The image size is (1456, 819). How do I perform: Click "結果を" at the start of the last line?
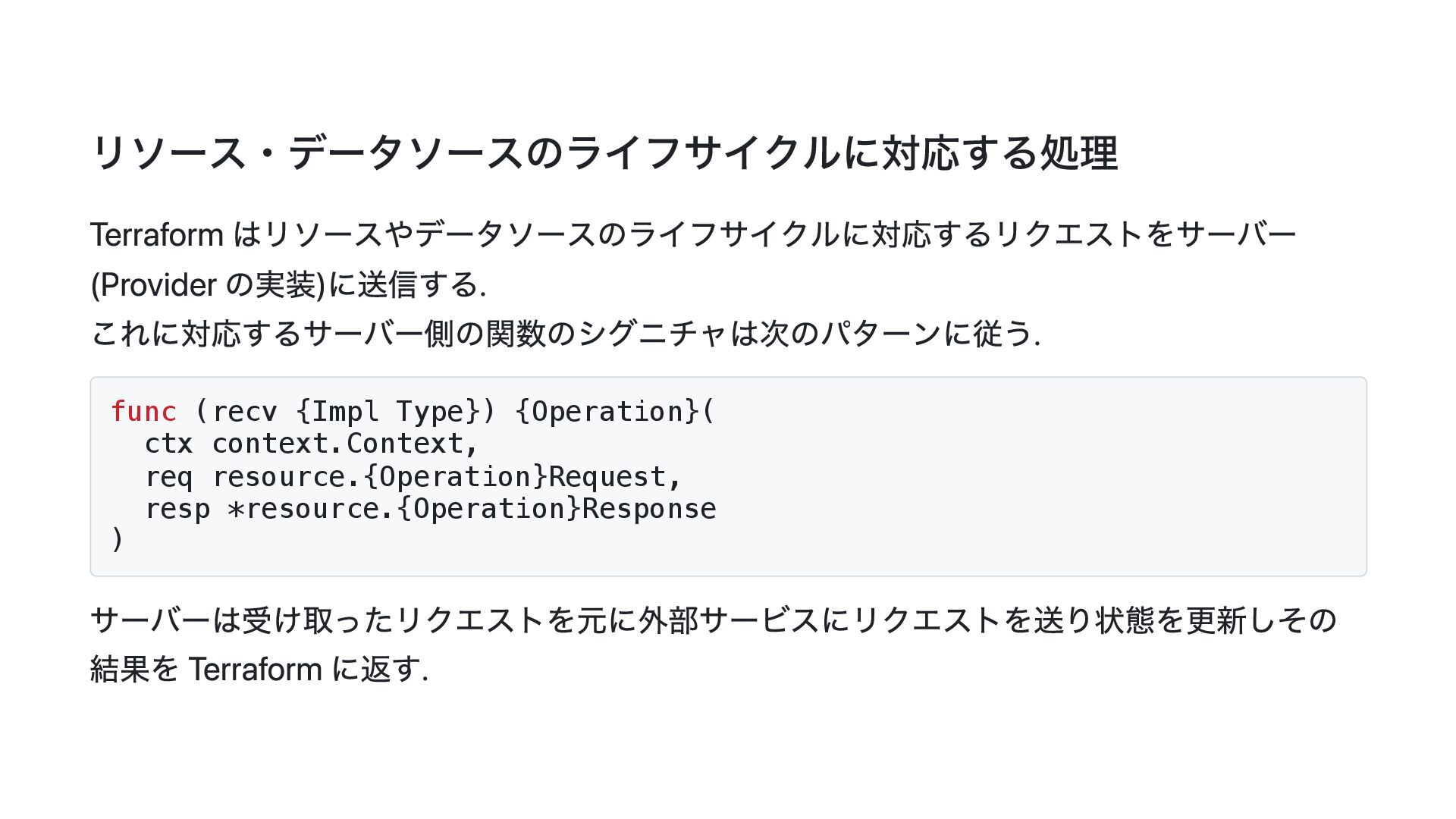tap(134, 670)
